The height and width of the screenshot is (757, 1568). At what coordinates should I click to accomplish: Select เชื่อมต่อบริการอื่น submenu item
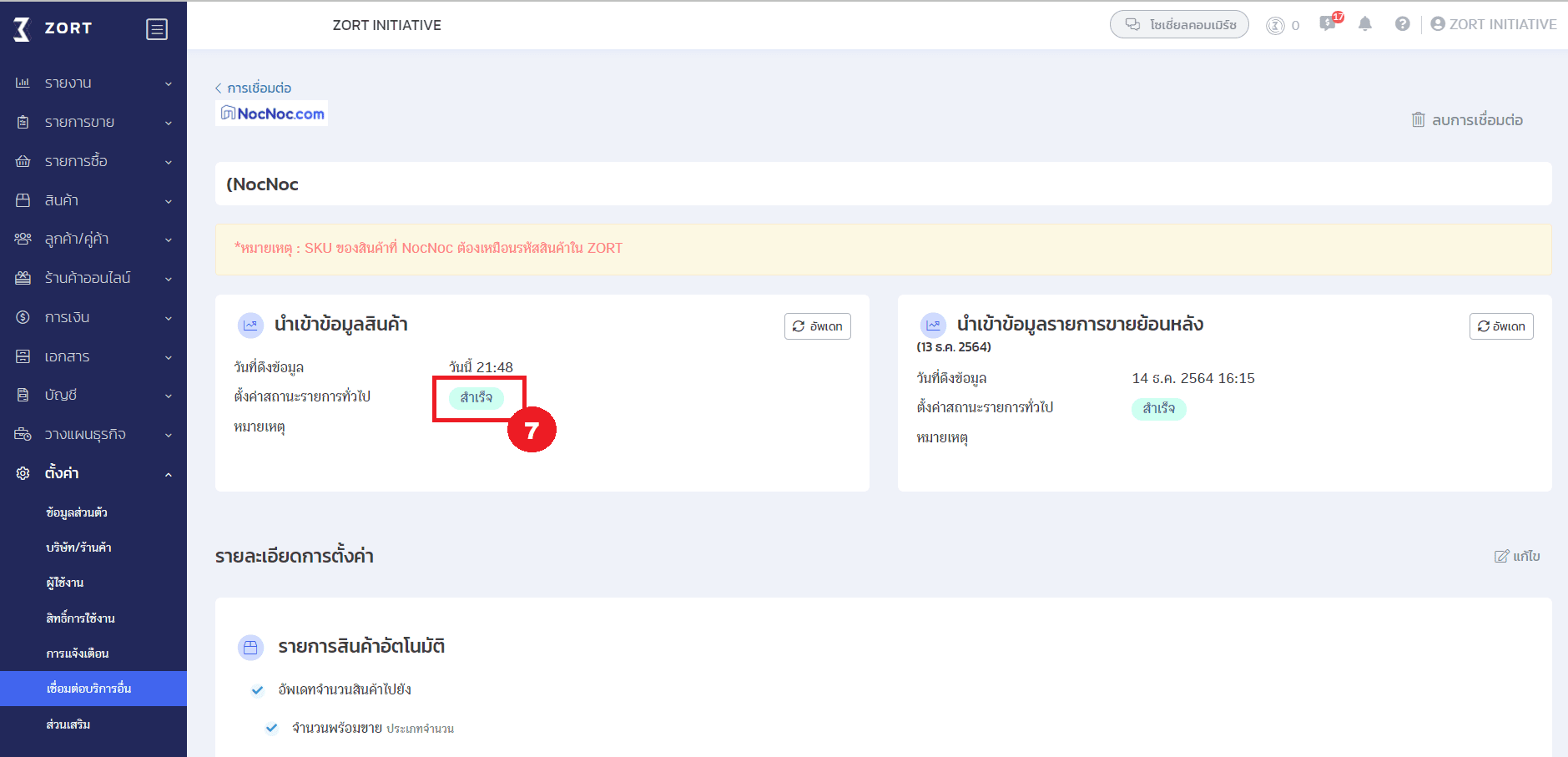coord(93,689)
